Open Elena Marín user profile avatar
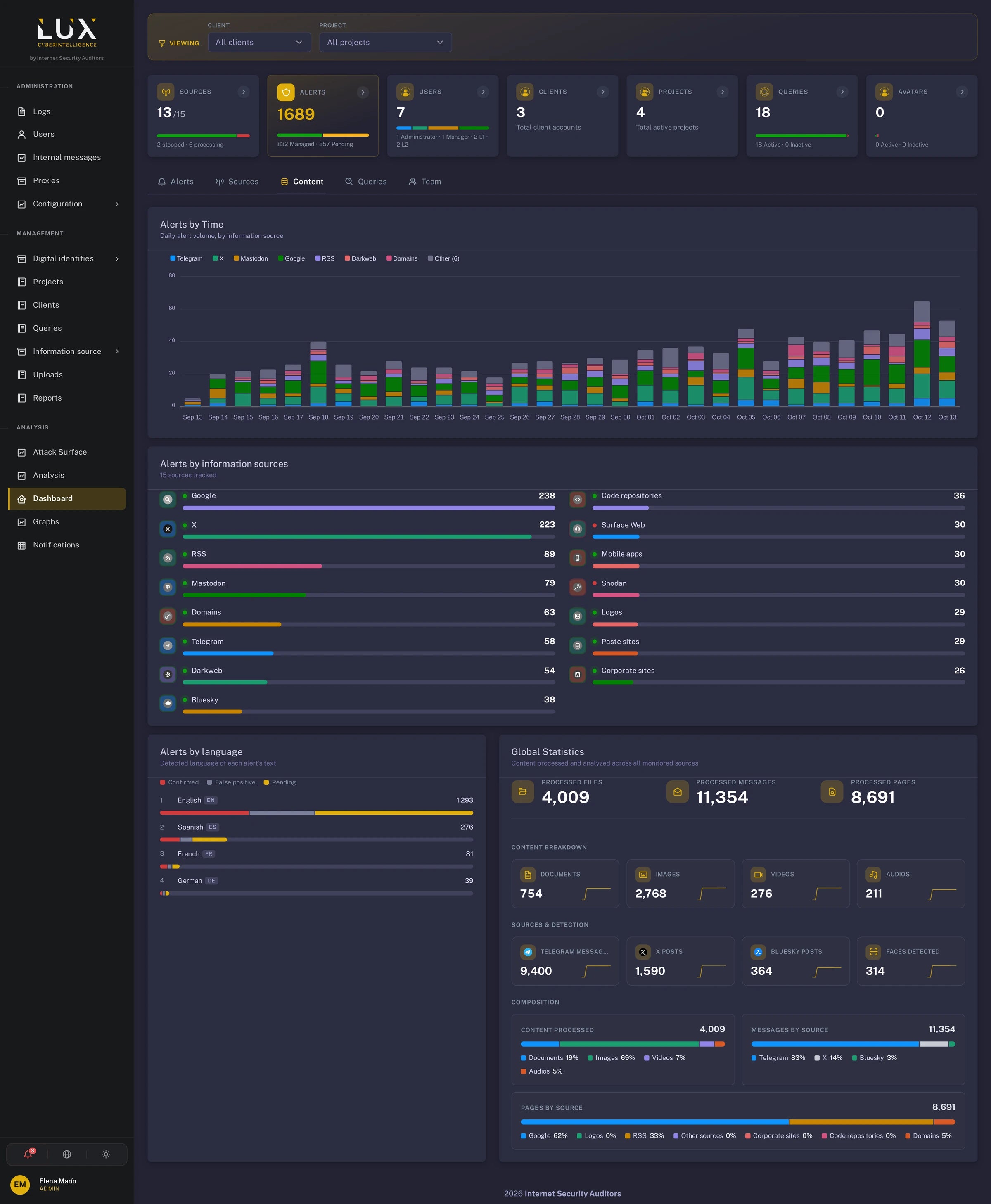991x1204 pixels. (20, 1185)
